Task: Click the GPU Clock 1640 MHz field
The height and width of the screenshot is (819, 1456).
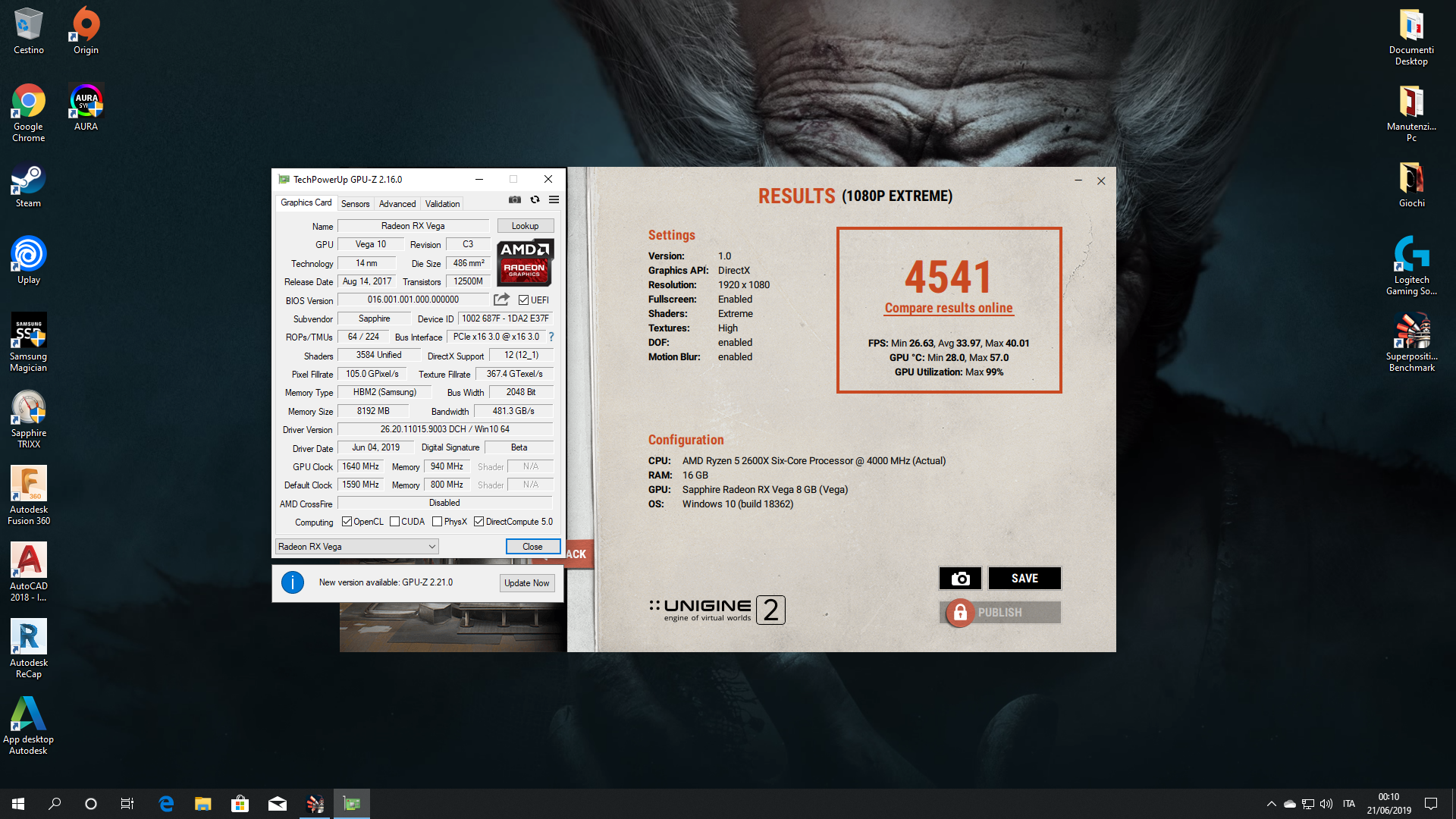Action: (x=360, y=466)
